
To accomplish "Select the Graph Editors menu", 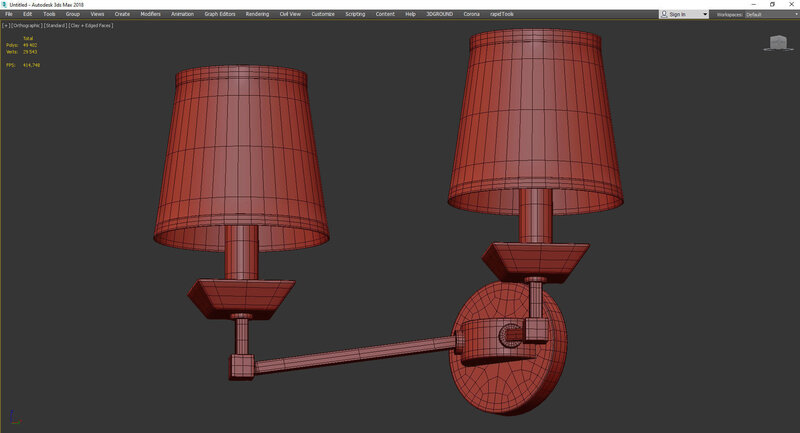I will coord(219,14).
